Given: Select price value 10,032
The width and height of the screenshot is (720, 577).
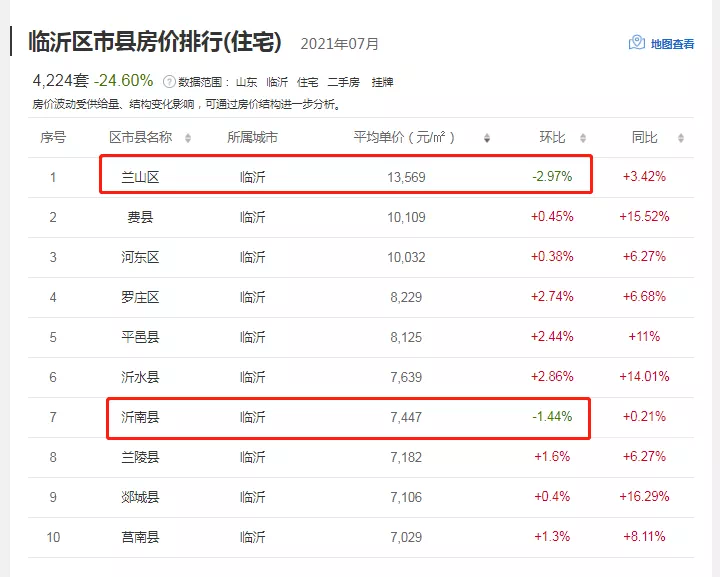Looking at the screenshot, I should click(406, 257).
